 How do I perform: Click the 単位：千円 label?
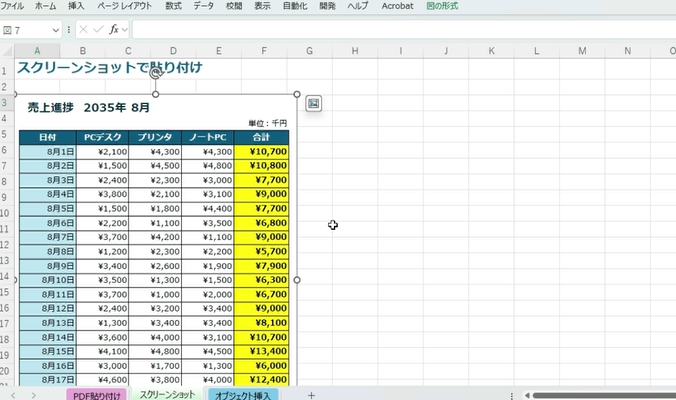click(x=267, y=123)
